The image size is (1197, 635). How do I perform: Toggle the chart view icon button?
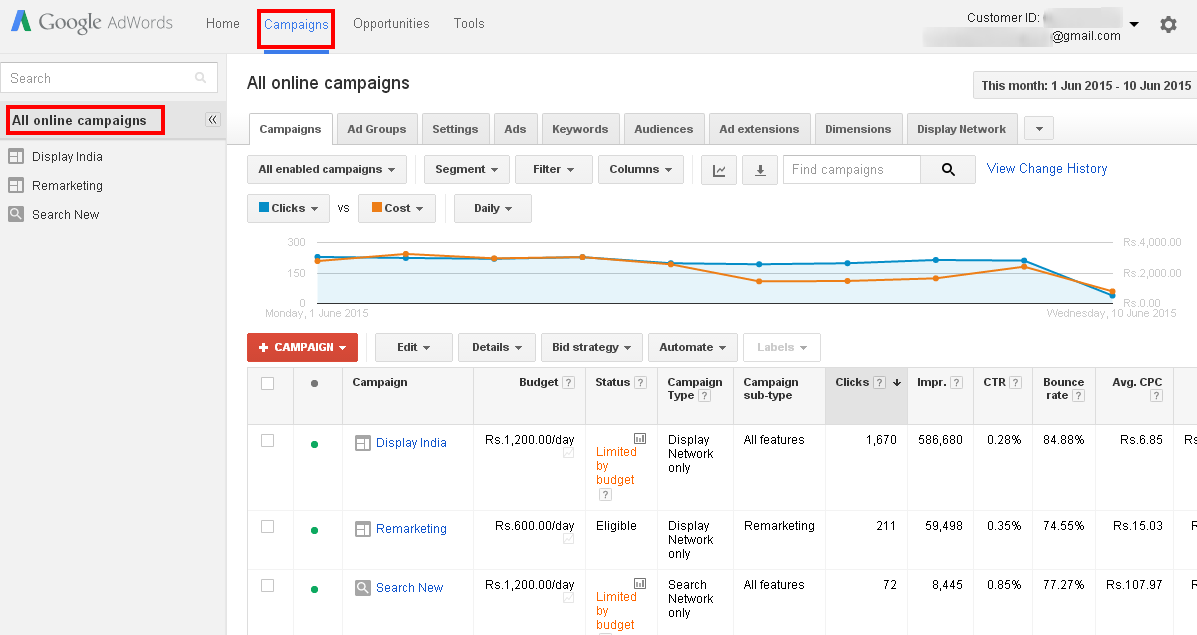pos(719,169)
